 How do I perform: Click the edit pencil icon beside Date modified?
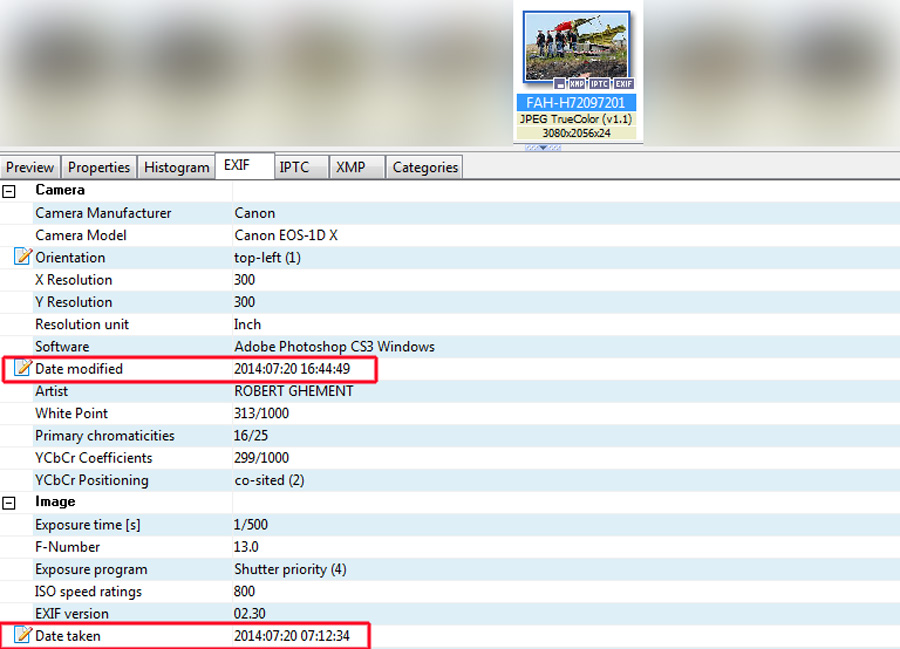[x=22, y=368]
